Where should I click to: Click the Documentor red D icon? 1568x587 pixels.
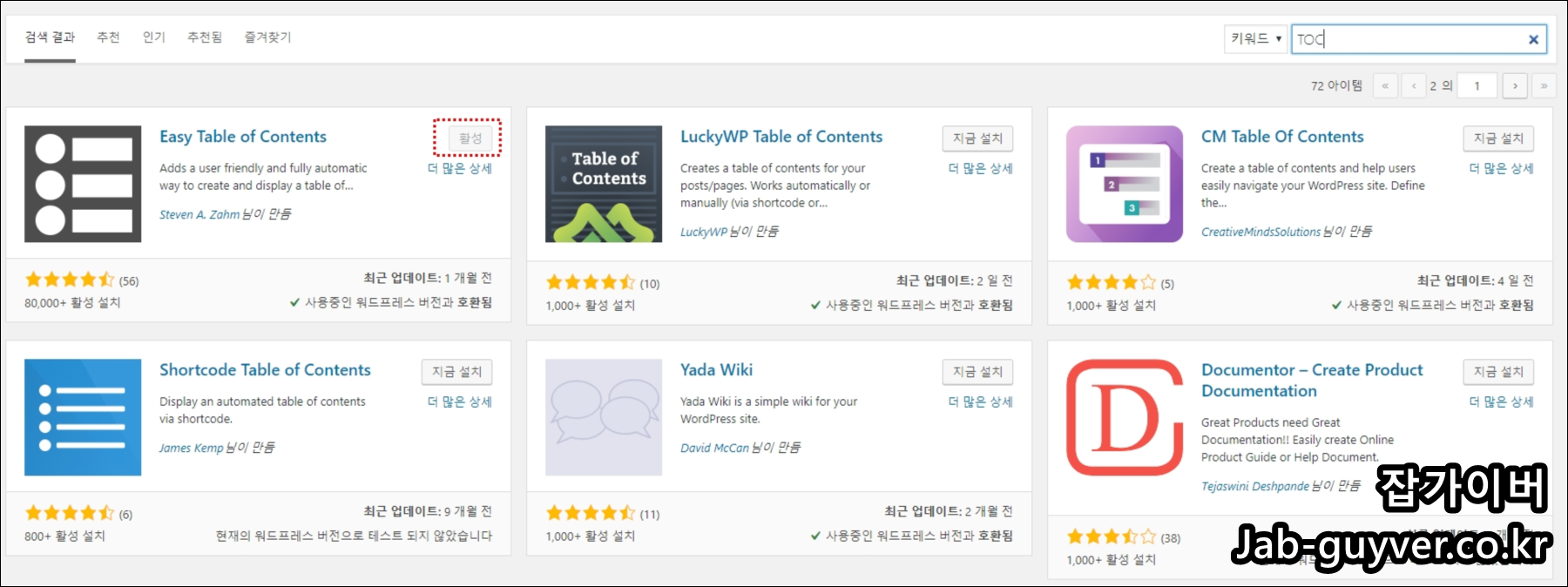(x=1125, y=417)
